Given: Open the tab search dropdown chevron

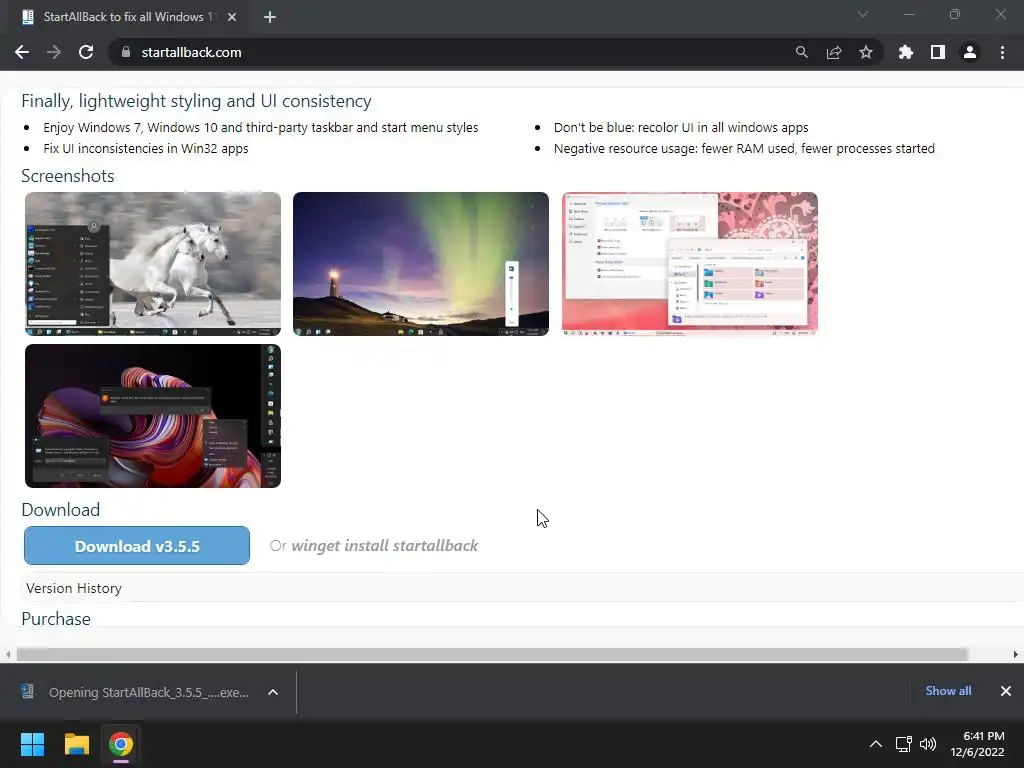Looking at the screenshot, I should [863, 14].
